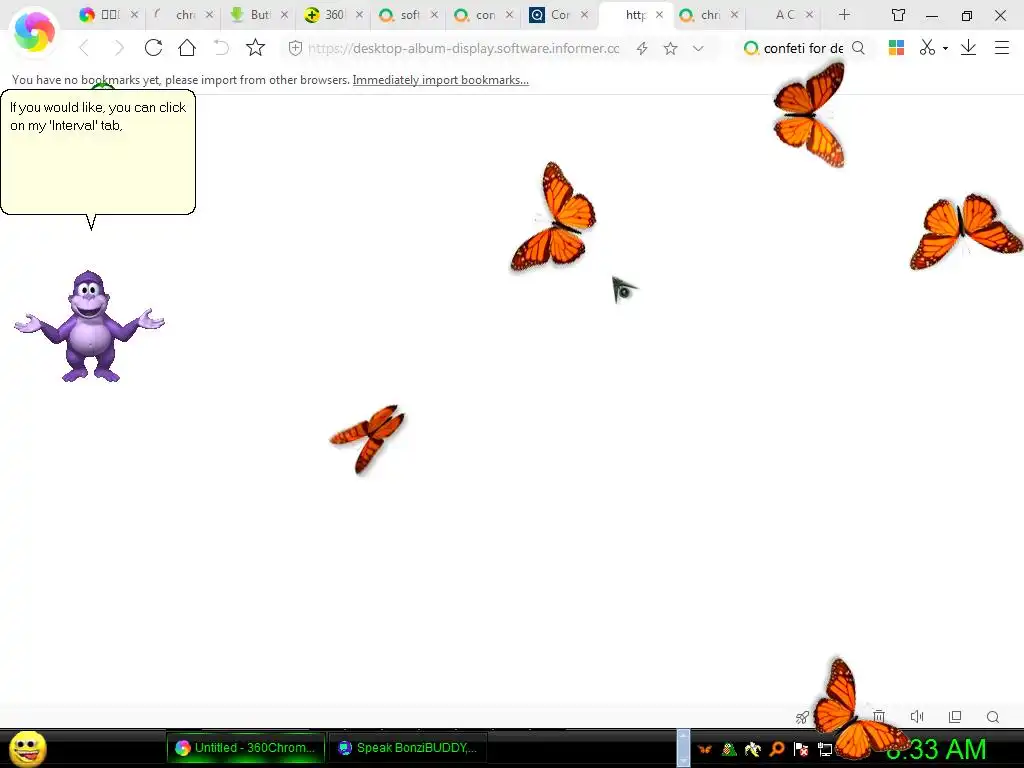Click the banana tray icon

click(753, 749)
